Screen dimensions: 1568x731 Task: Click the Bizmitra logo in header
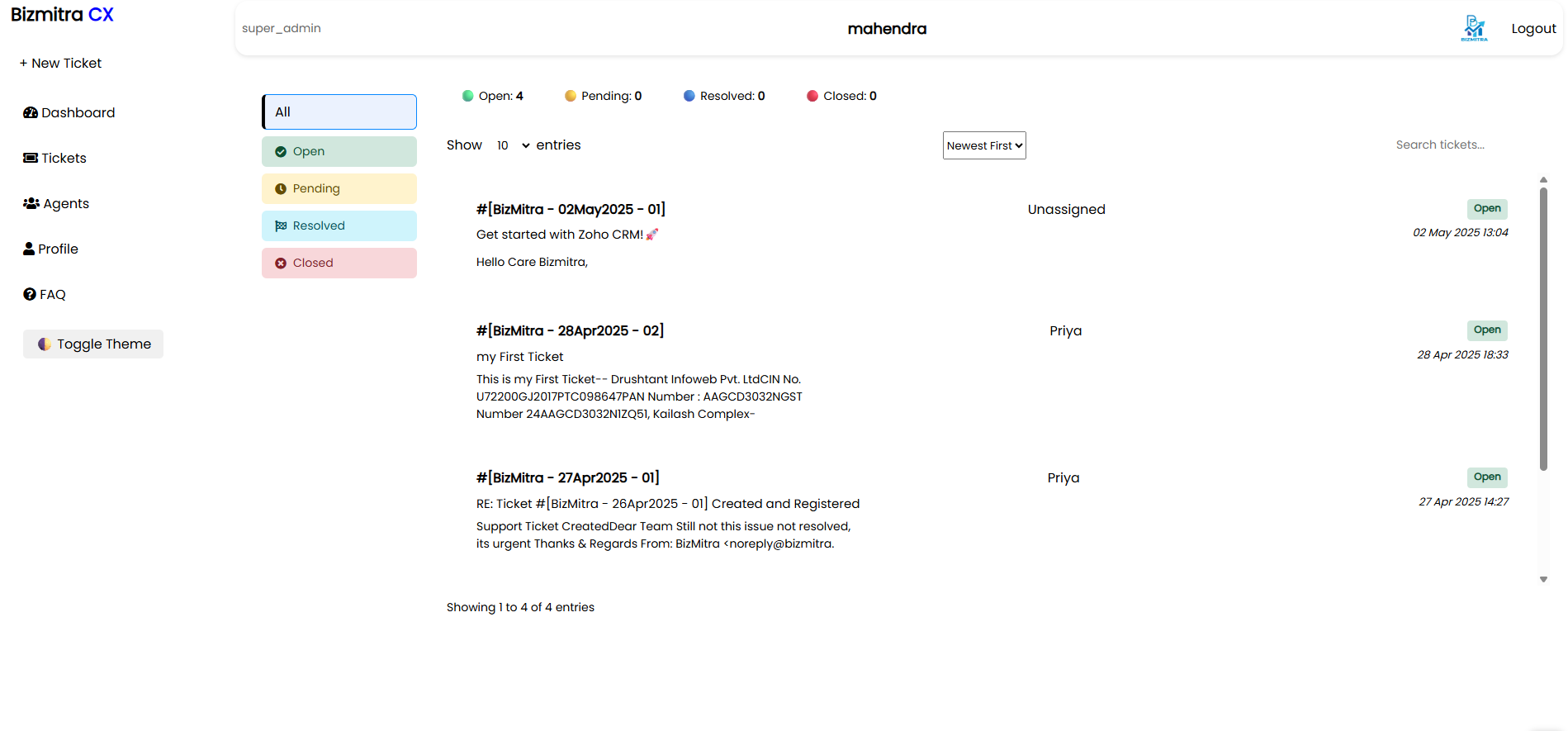pyautogui.click(x=1474, y=28)
